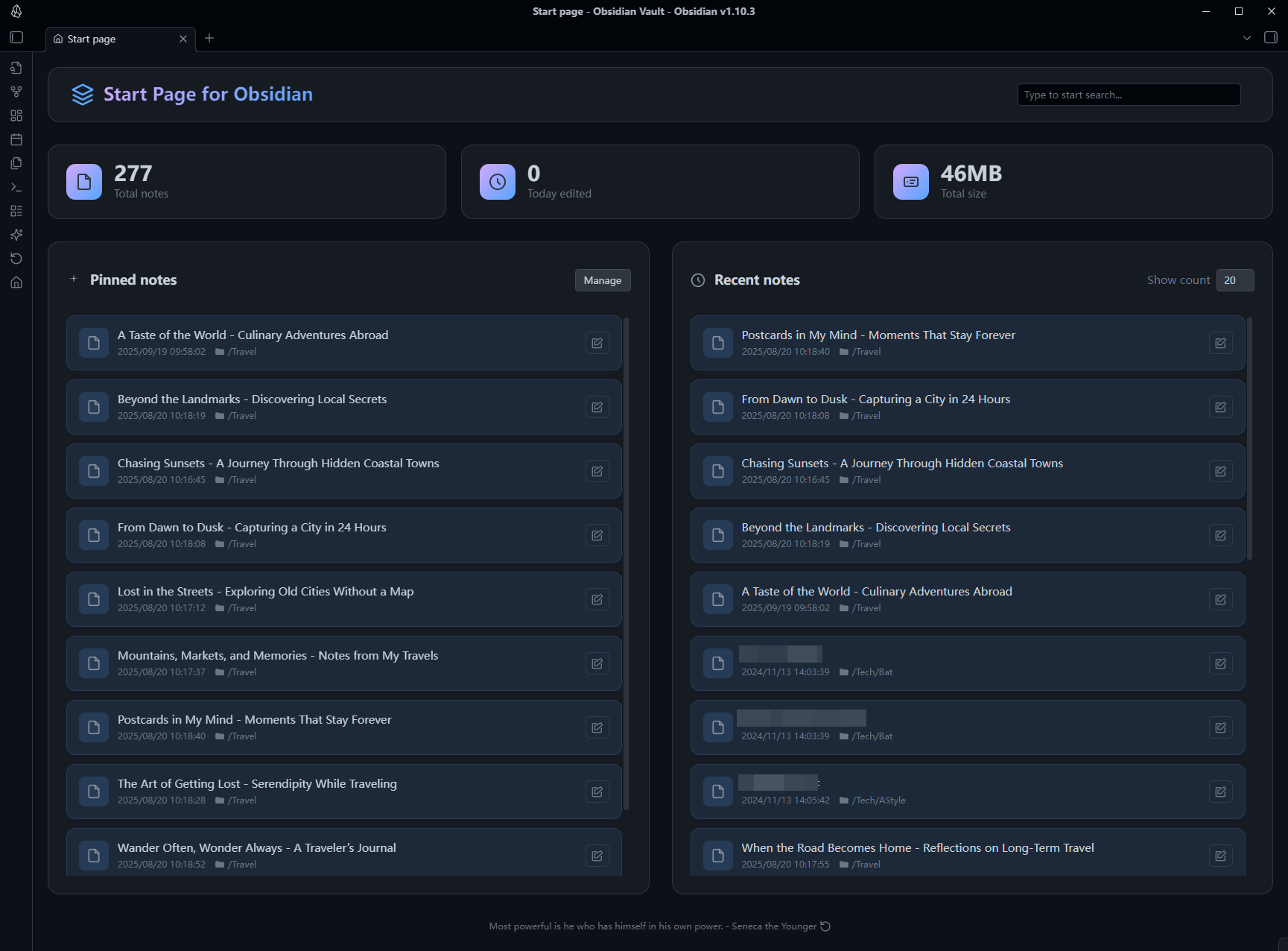The image size is (1288, 951).
Task: Click the circular arrow ribbon icon
Action: tap(16, 259)
